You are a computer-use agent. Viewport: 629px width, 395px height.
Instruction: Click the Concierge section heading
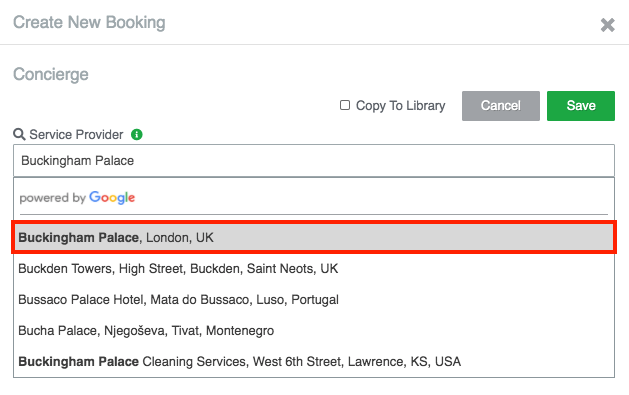[51, 75]
